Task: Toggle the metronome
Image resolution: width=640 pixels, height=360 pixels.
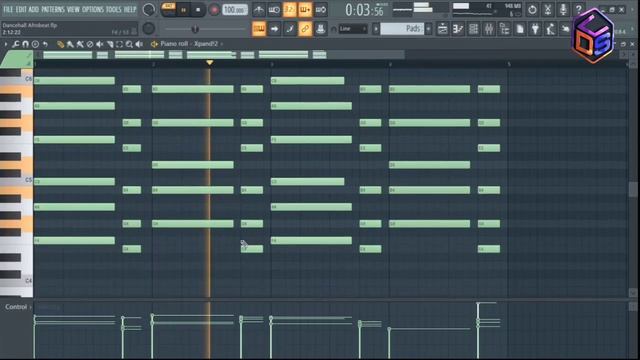Action: 259,9
